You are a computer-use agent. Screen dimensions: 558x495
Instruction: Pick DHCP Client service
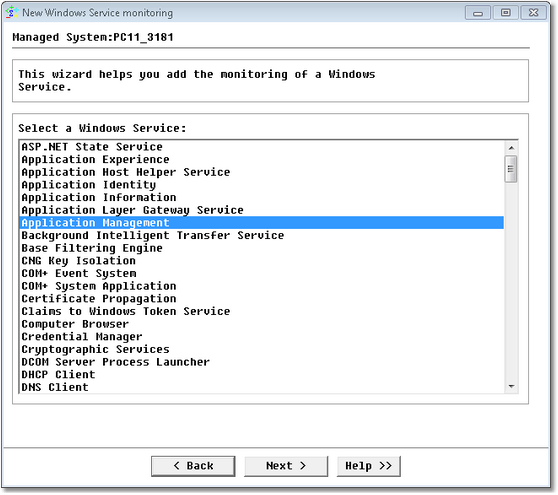[x=262, y=375]
